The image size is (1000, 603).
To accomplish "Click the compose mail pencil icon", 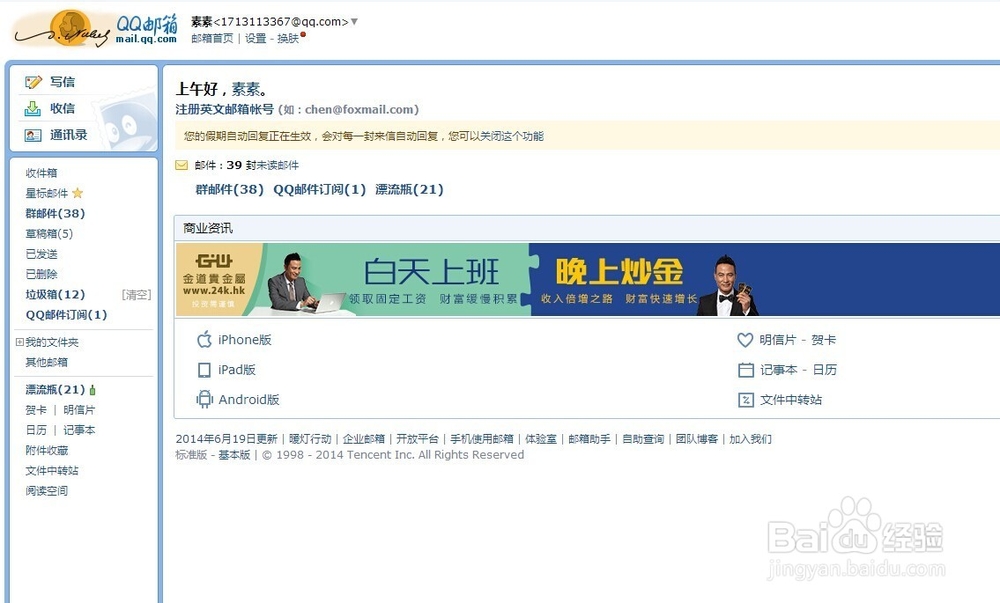I will coord(33,82).
